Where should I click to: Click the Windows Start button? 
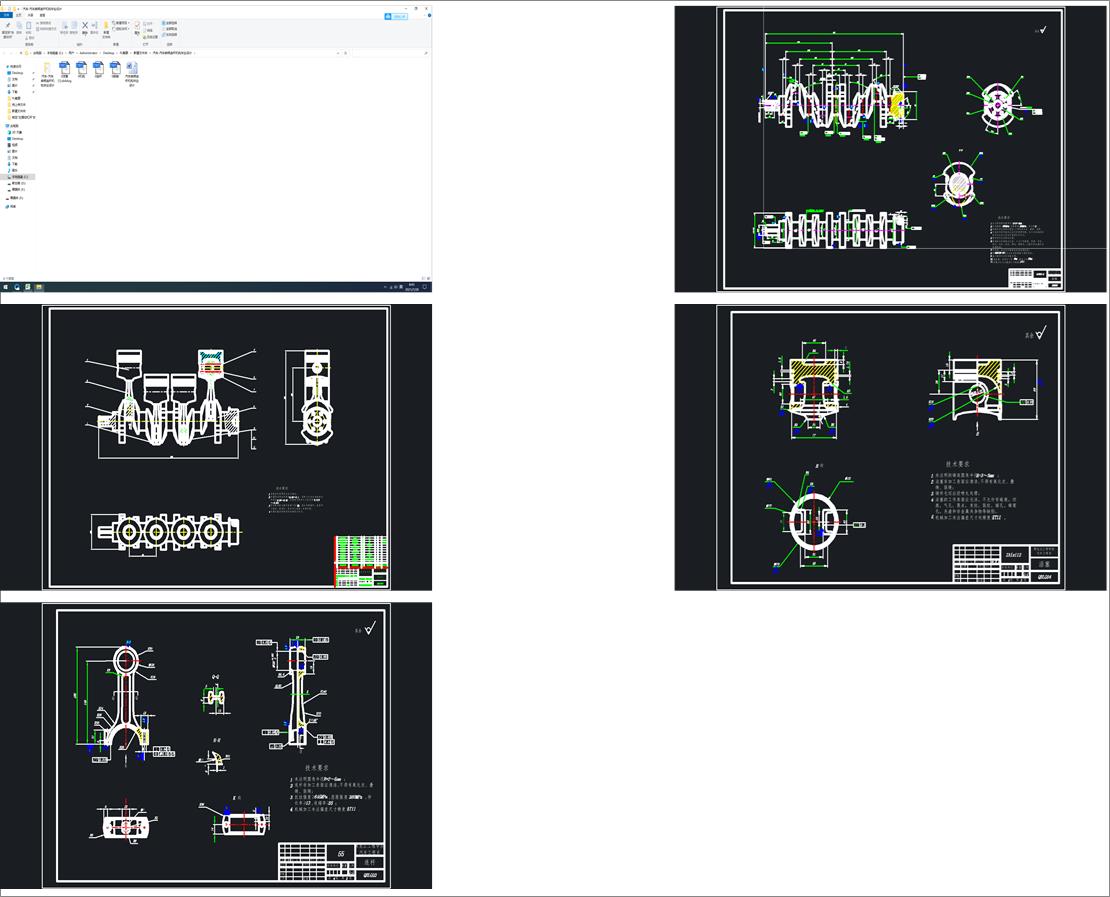click(x=4, y=286)
